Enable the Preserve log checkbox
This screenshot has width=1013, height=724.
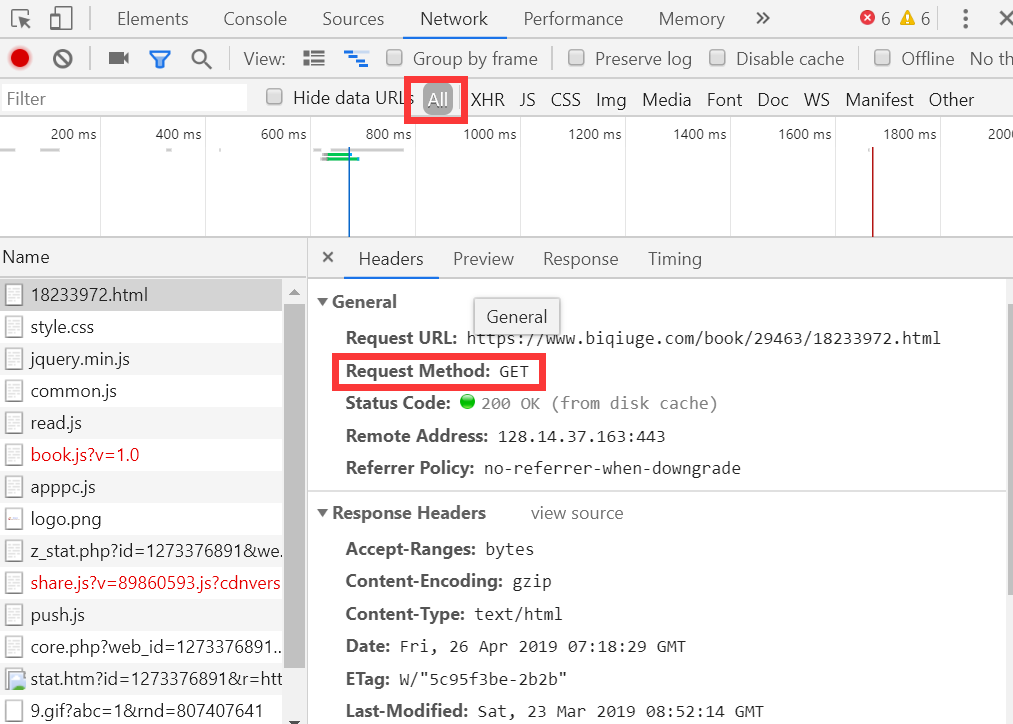click(x=577, y=58)
